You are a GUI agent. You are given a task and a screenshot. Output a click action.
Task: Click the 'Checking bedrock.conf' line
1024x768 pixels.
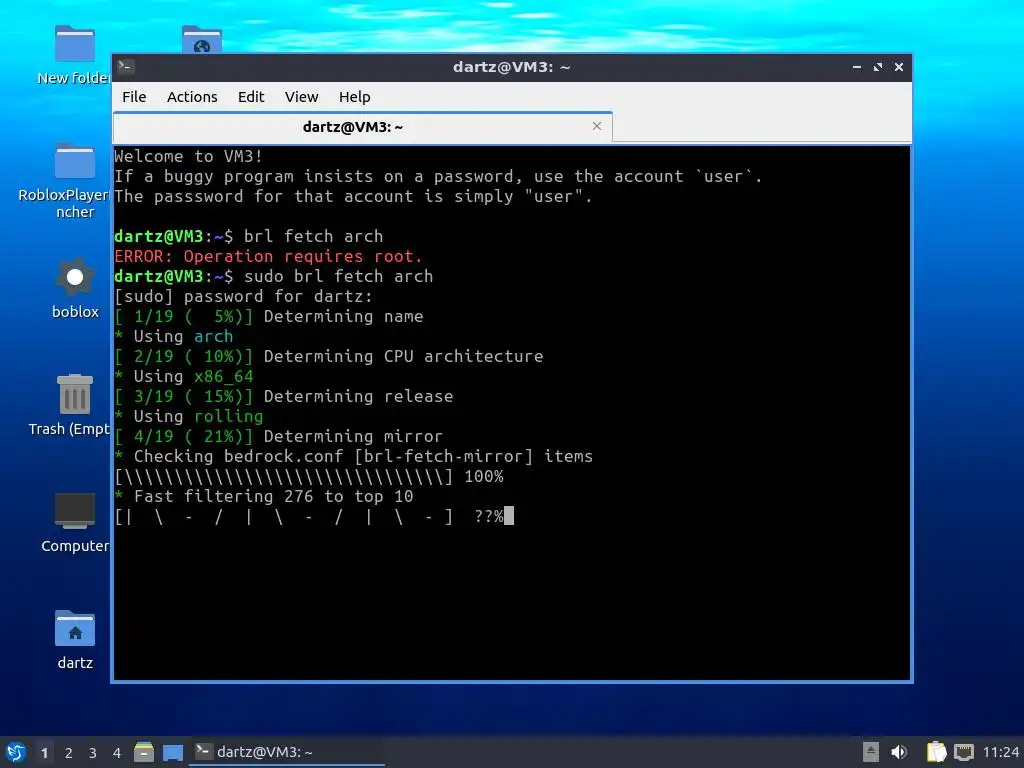pyautogui.click(x=353, y=456)
